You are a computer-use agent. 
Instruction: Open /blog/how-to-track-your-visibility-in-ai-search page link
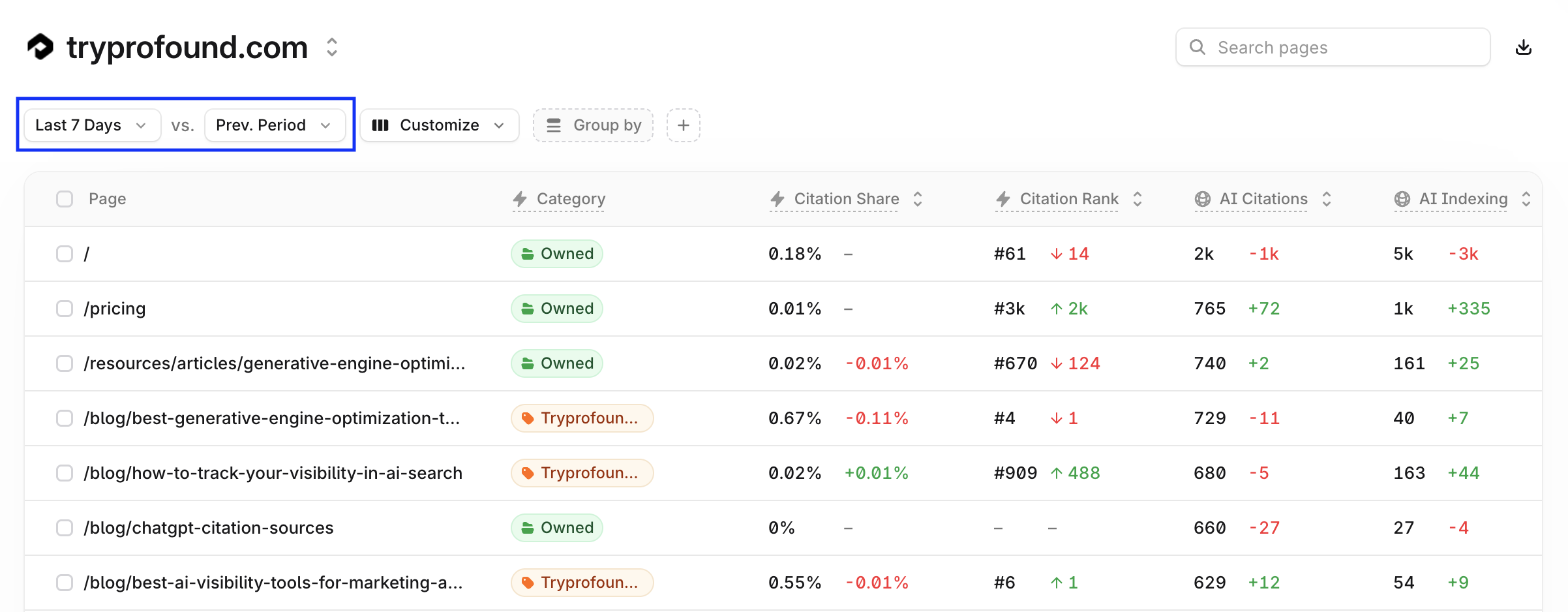(273, 473)
